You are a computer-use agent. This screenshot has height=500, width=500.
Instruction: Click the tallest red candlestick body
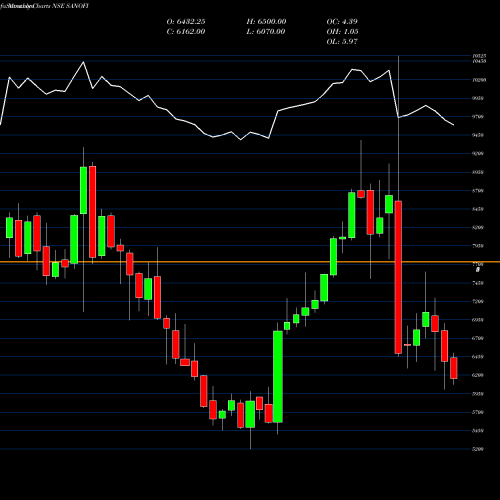(x=398, y=277)
